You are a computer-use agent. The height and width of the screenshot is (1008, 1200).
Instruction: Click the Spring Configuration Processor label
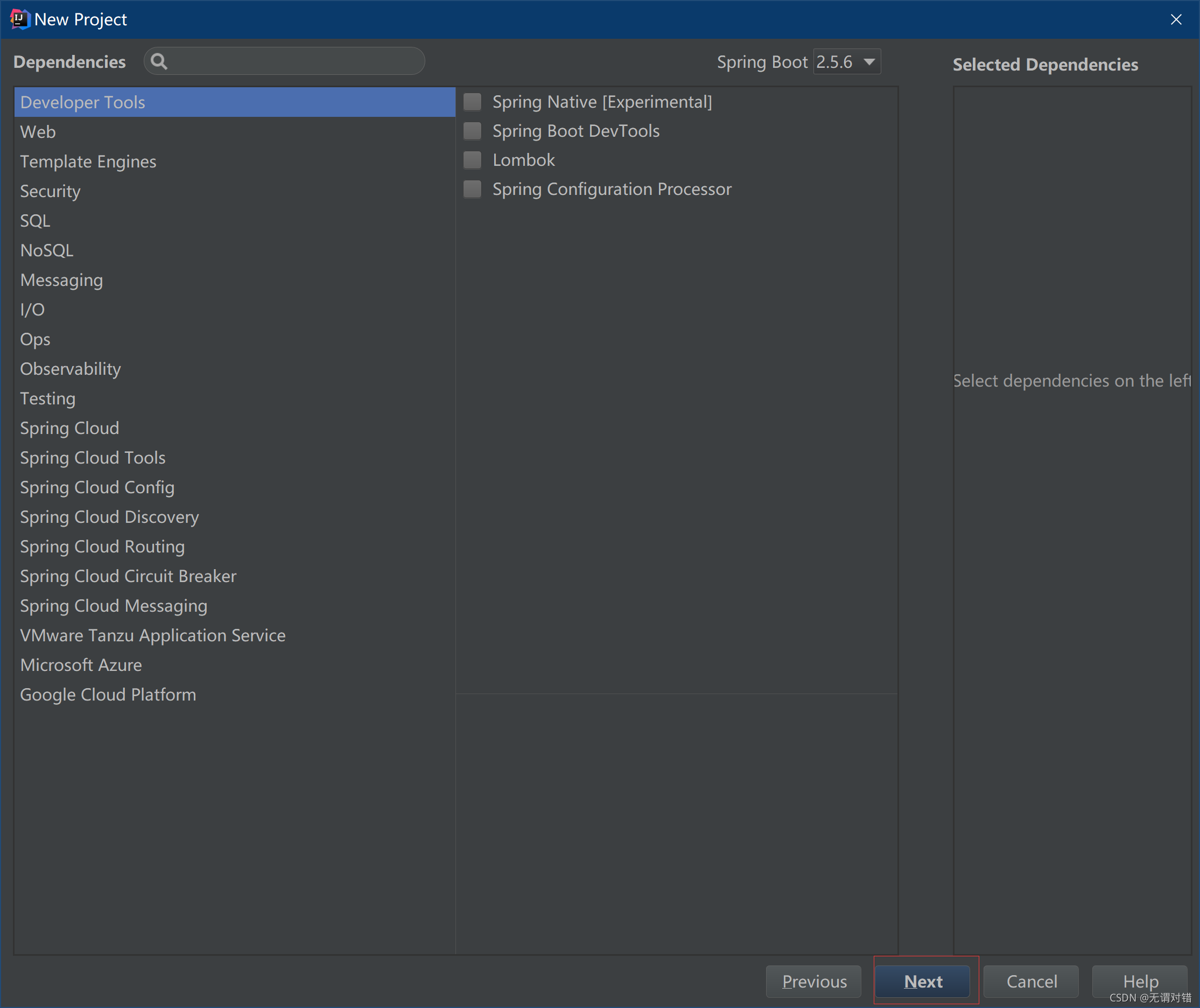pos(612,189)
